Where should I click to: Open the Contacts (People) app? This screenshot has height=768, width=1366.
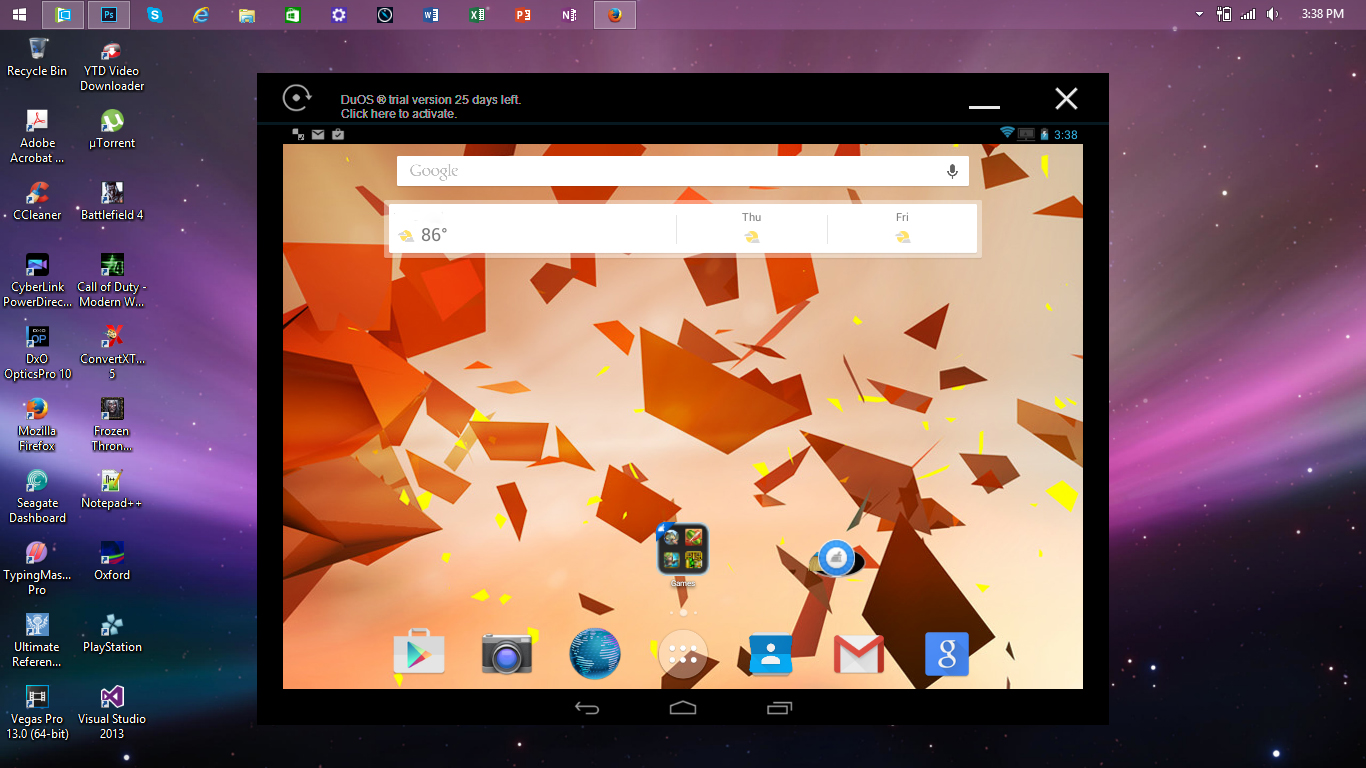[x=770, y=654]
